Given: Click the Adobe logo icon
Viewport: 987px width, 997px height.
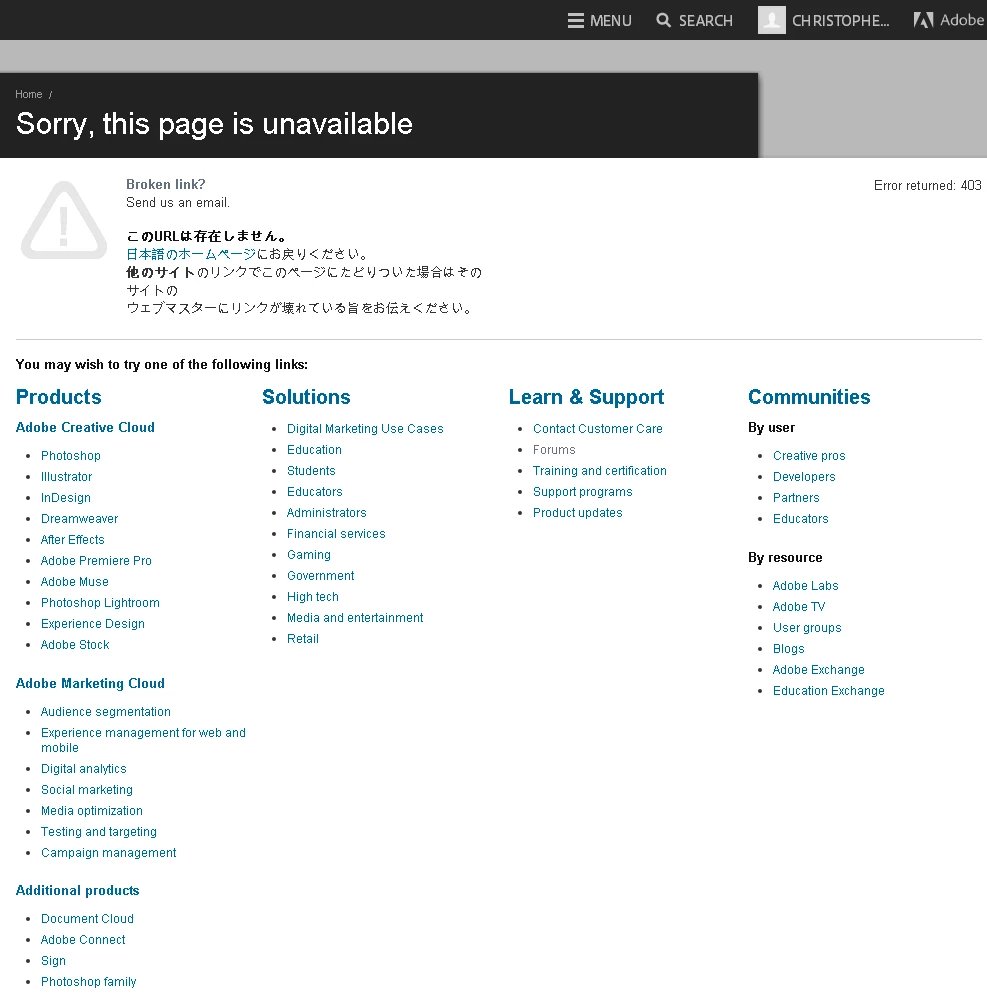Looking at the screenshot, I should click(923, 20).
